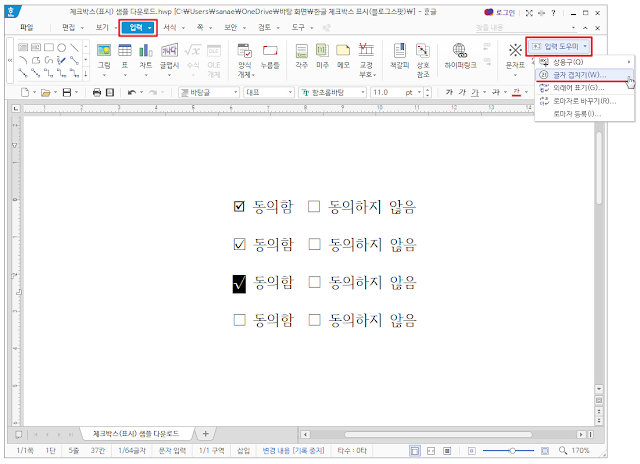Expand the drawing shapes gallery arrow
Image resolution: width=640 pixels, height=464 pixels.
86,74
